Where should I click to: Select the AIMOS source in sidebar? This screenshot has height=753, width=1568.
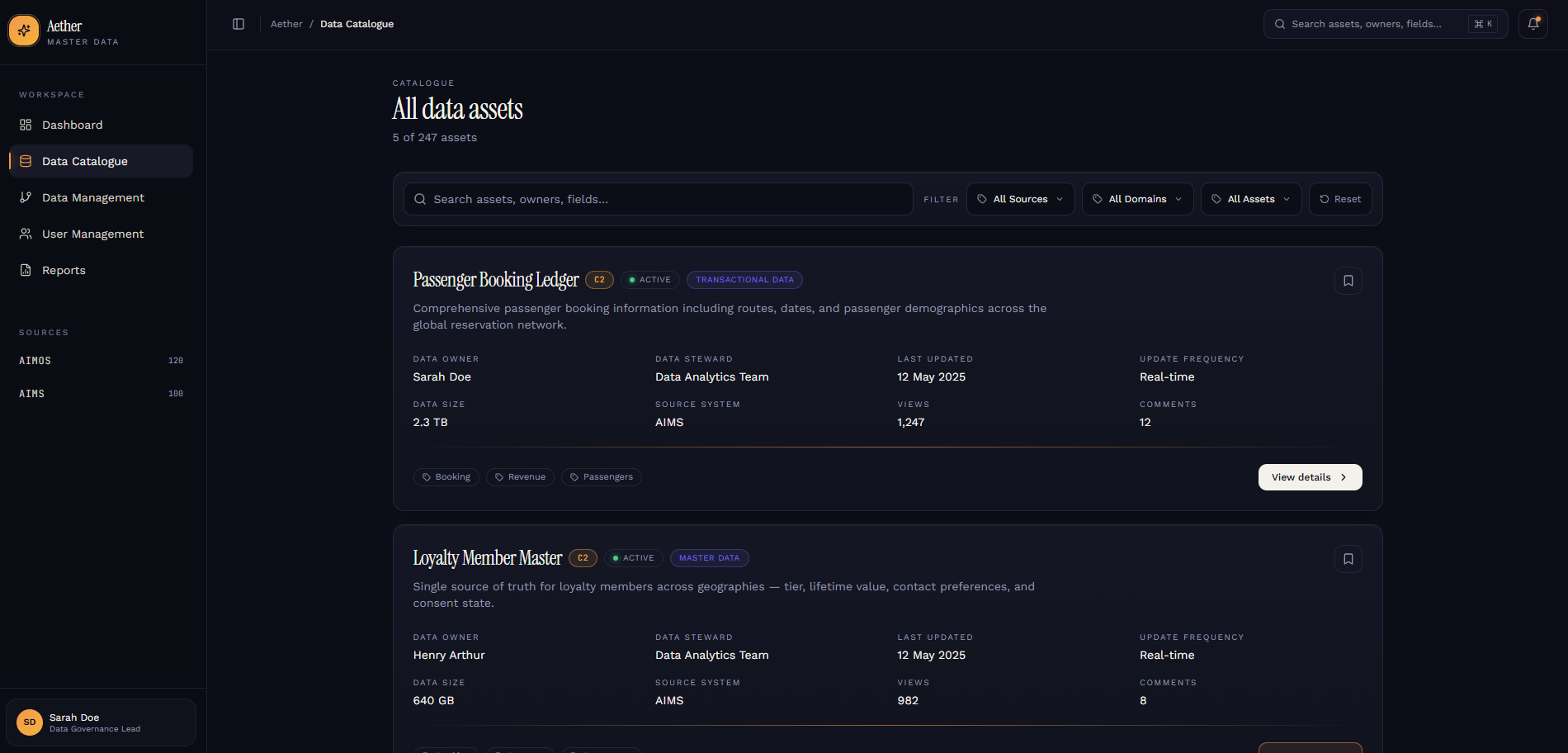point(35,361)
